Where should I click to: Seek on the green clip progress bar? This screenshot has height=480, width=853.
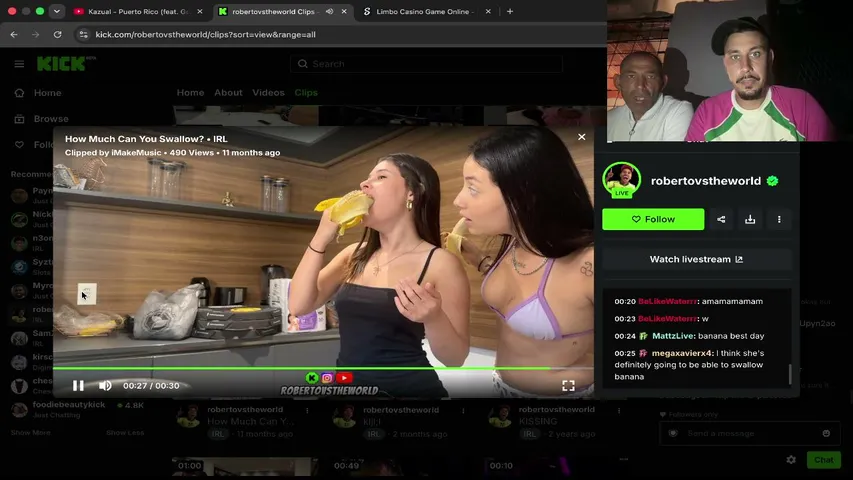pos(323,368)
